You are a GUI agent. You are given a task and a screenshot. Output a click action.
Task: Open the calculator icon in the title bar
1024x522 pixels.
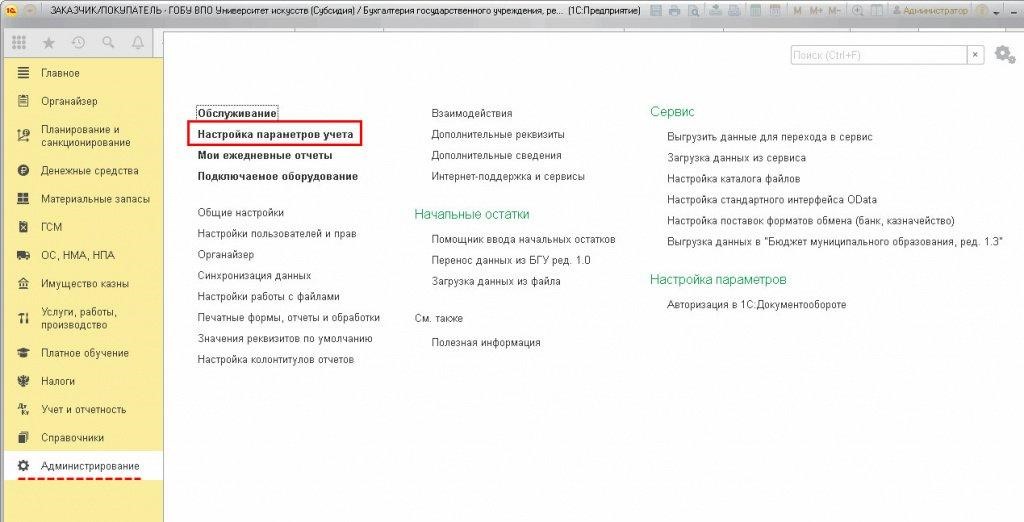click(x=756, y=10)
